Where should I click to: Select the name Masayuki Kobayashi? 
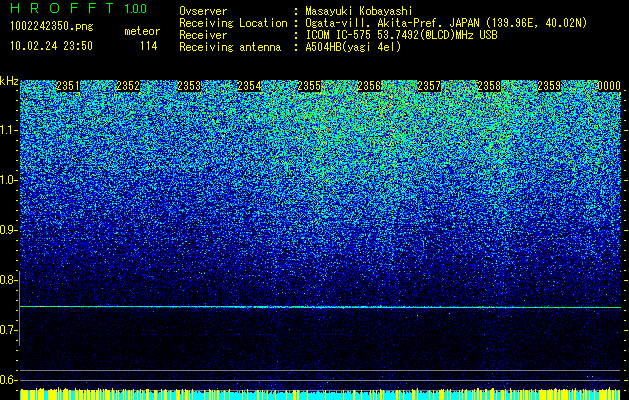click(358, 11)
